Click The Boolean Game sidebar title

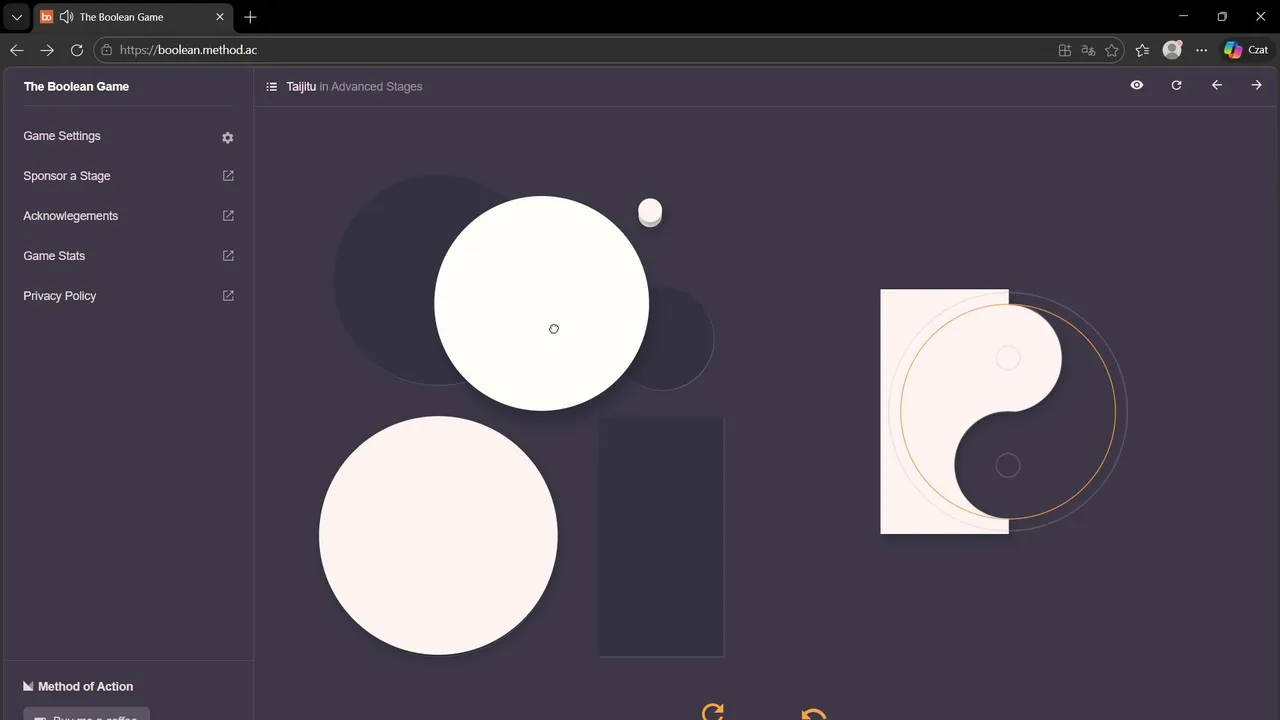(x=76, y=87)
